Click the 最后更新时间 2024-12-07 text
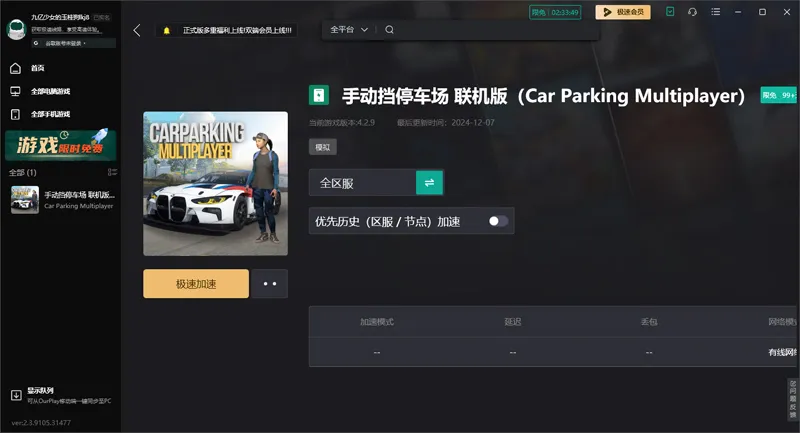Screen dimensions: 800x433 [x=446, y=122]
